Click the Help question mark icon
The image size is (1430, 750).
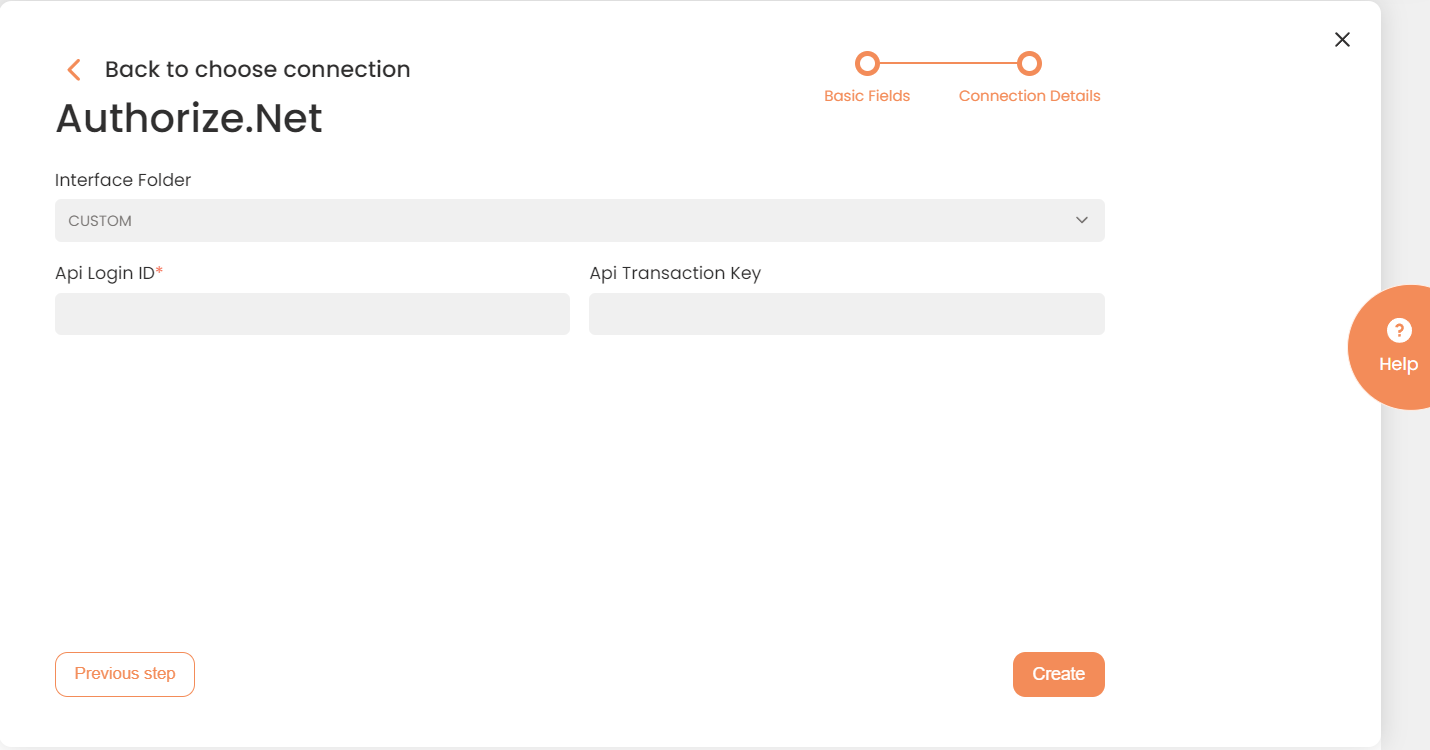point(1398,331)
